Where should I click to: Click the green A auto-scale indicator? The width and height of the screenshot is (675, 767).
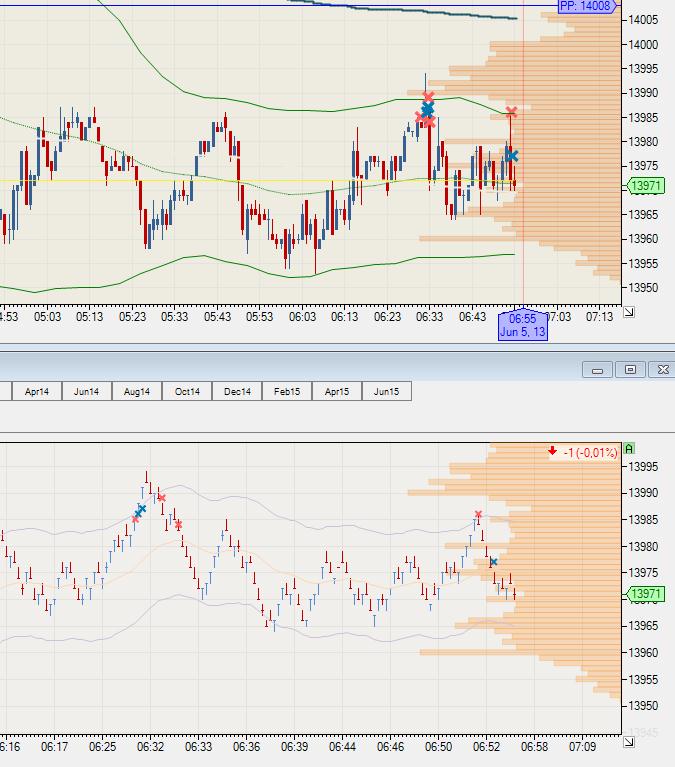point(629,449)
